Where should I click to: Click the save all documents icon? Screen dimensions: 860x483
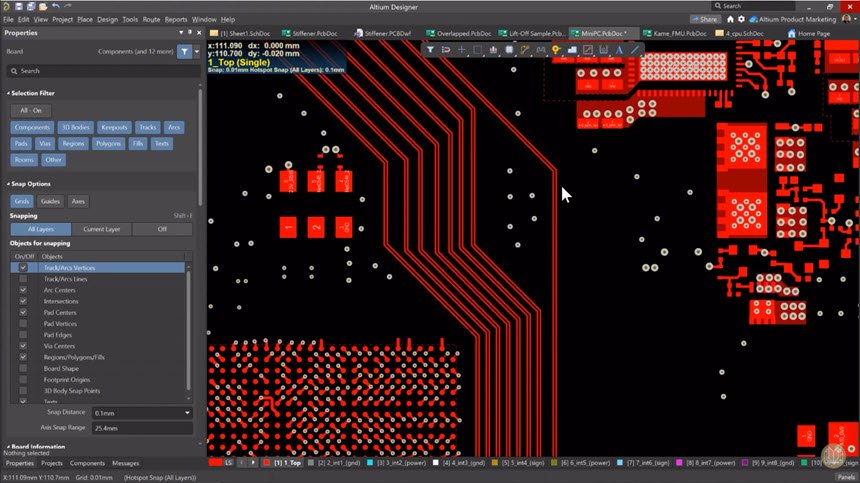[x=31, y=7]
